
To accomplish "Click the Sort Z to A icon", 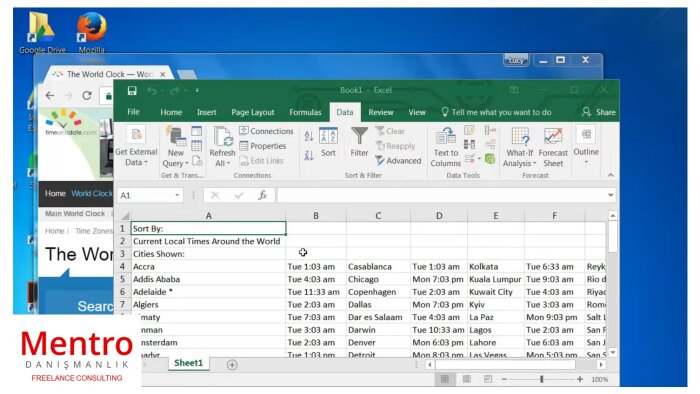I will [308, 155].
